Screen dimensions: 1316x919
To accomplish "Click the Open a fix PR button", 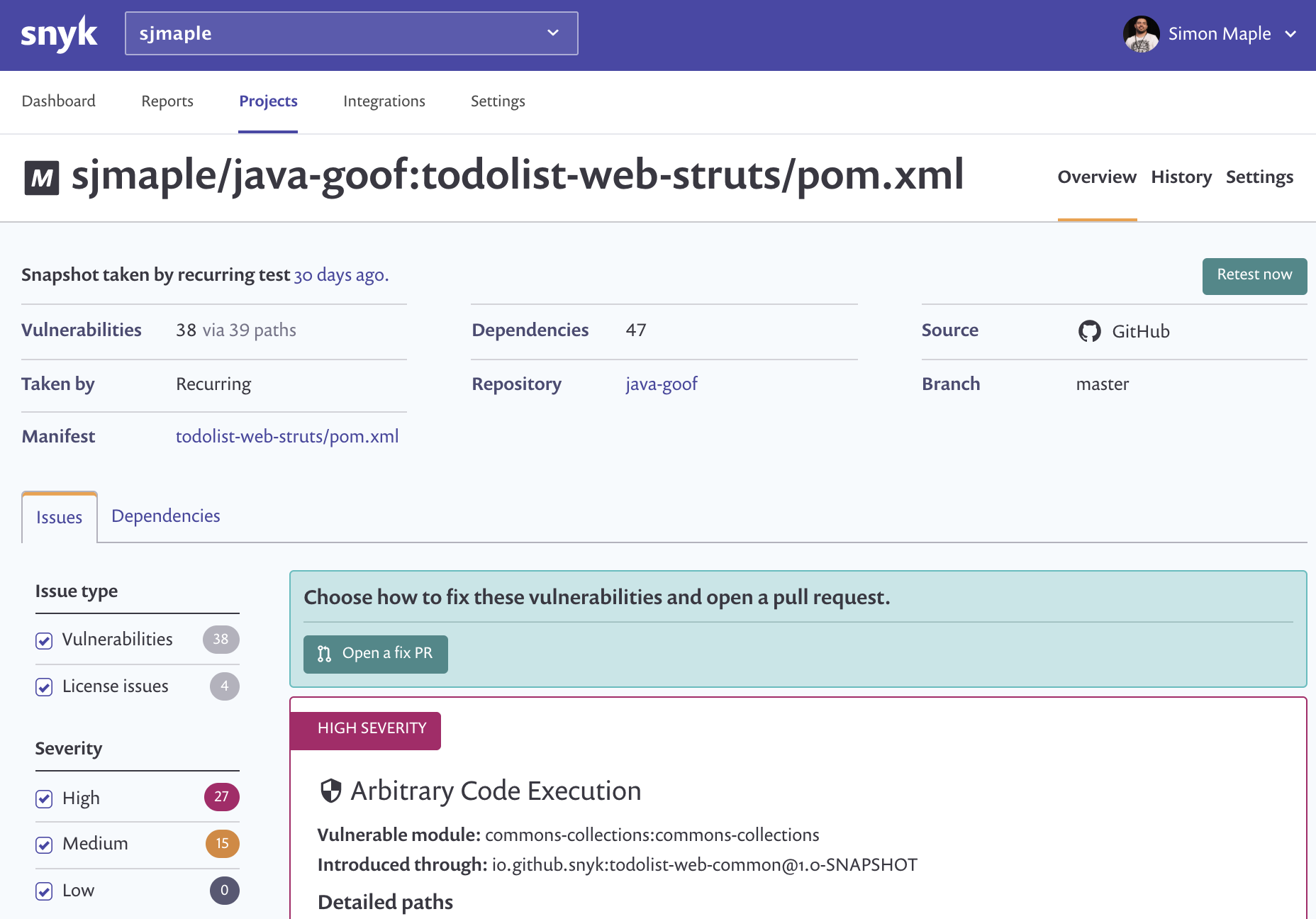I will 376,654.
